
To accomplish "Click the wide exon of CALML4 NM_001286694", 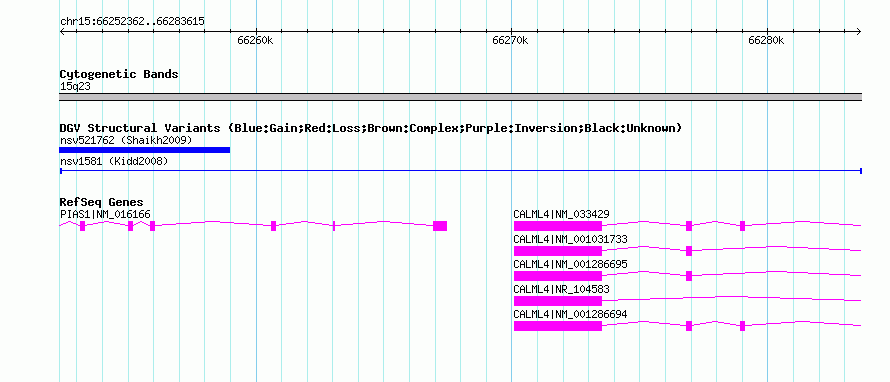I will click(x=558, y=326).
